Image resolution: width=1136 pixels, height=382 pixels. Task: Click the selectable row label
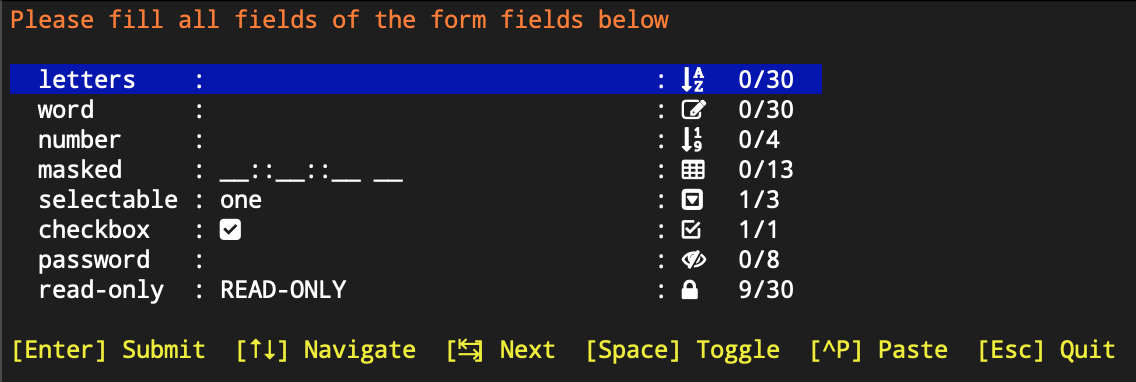[x=108, y=200]
